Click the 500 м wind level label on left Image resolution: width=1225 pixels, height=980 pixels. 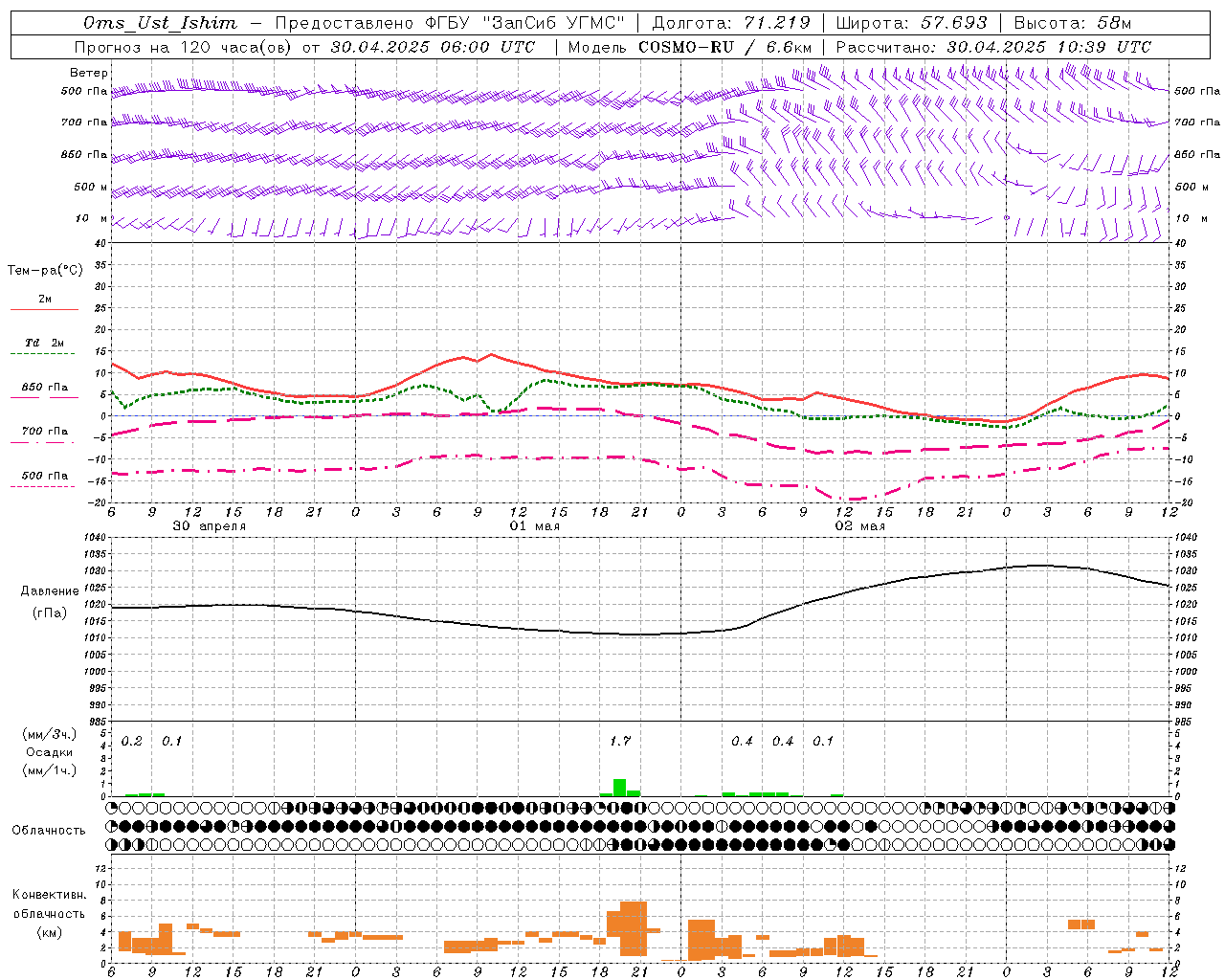pos(91,187)
